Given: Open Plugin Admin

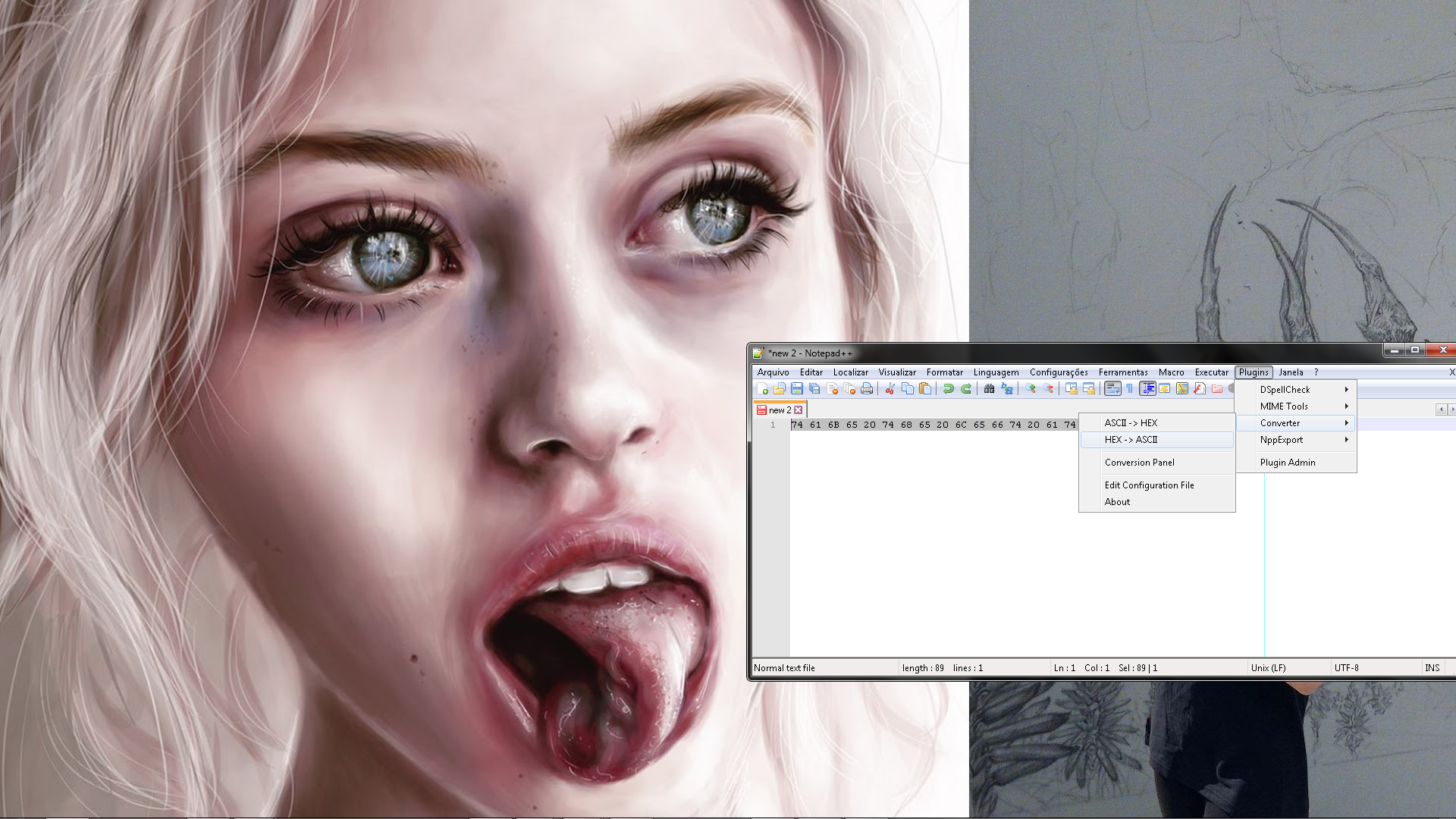Looking at the screenshot, I should tap(1296, 463).
